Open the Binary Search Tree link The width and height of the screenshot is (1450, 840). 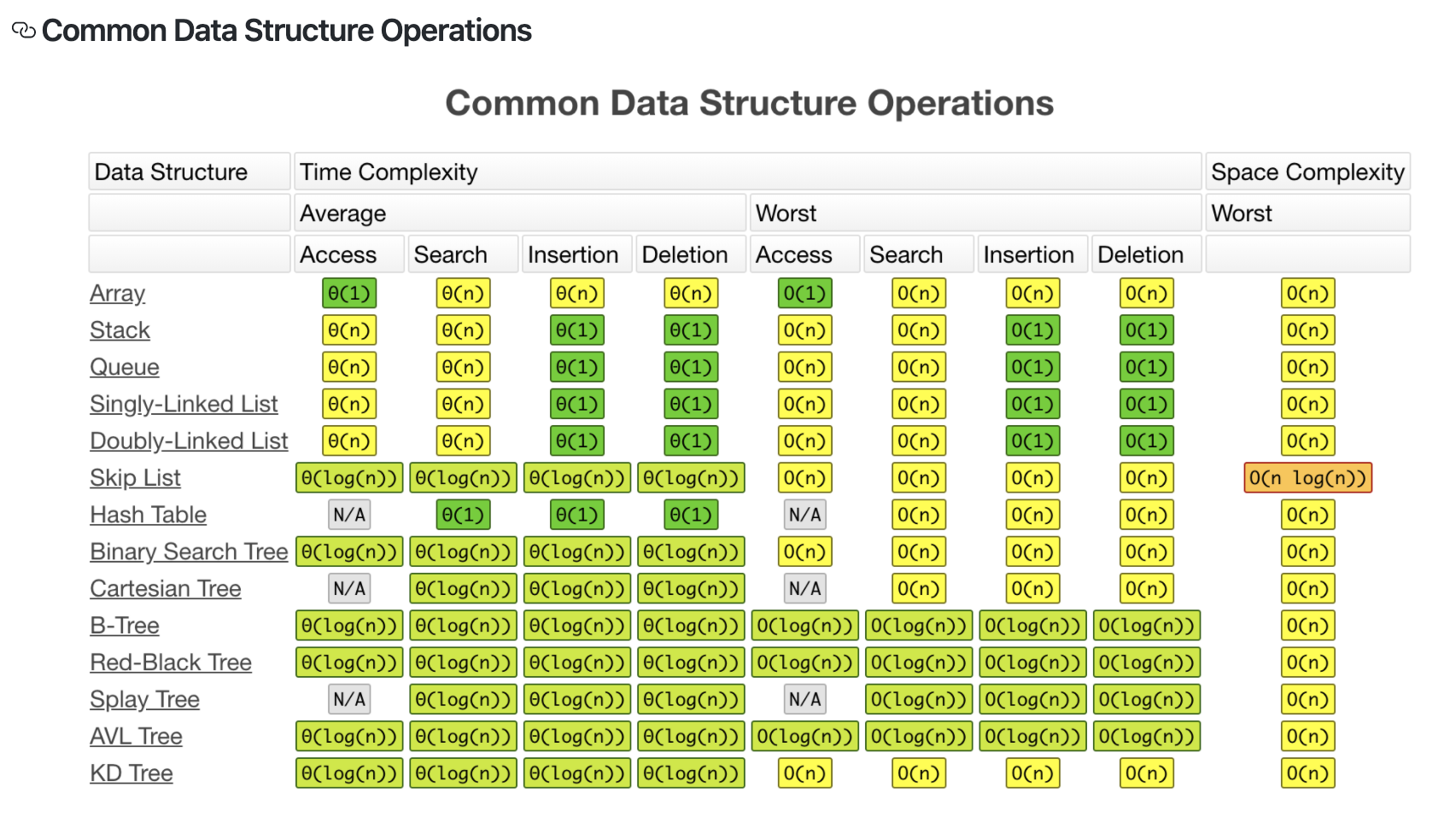point(189,551)
